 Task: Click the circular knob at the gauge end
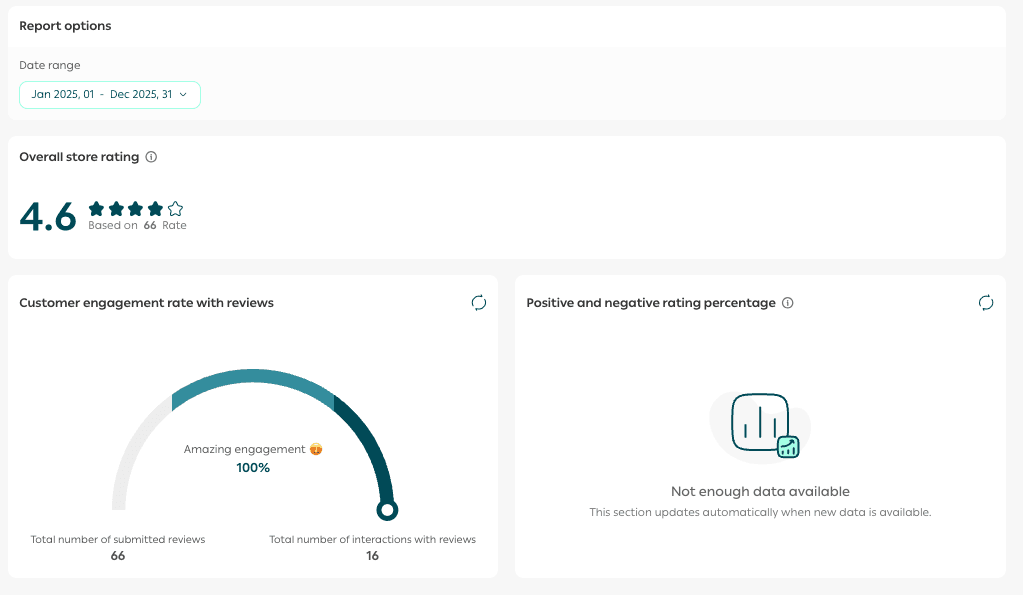click(387, 510)
